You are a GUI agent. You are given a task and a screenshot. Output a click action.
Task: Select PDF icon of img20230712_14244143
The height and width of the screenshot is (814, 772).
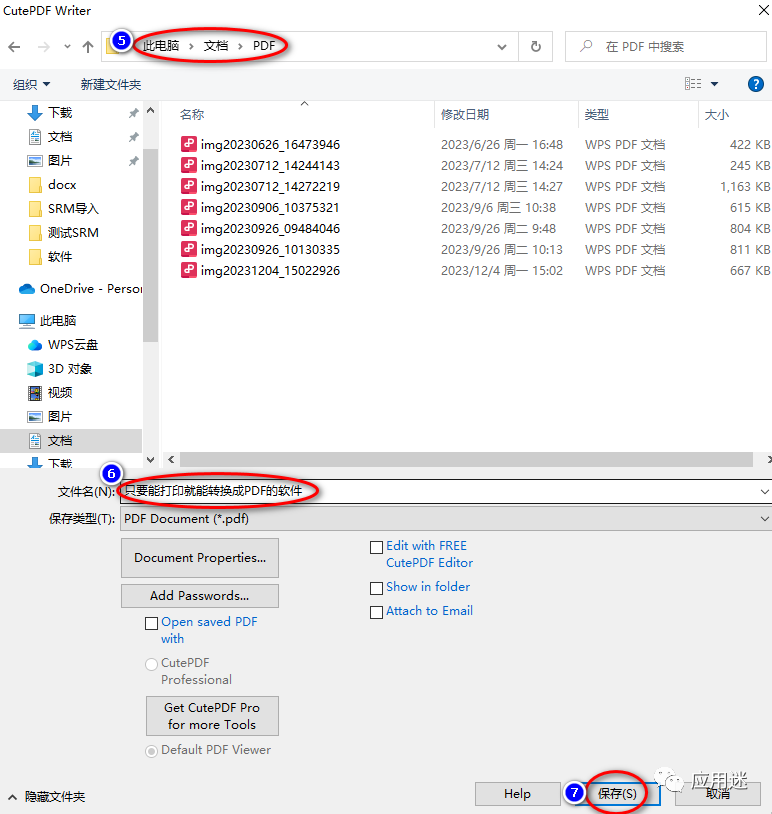tap(188, 165)
